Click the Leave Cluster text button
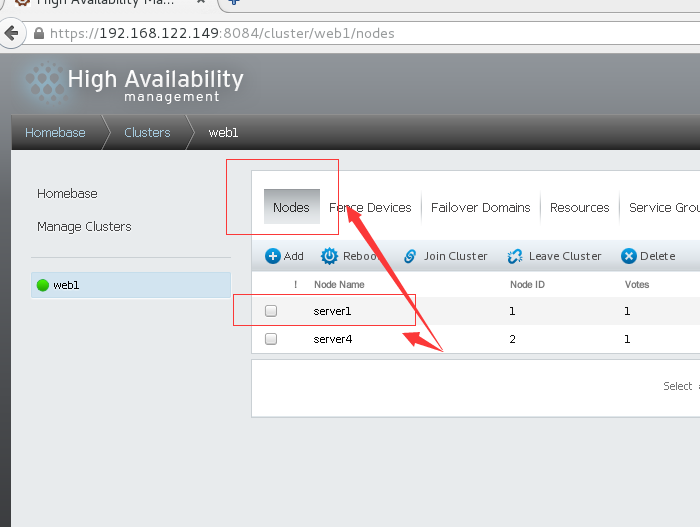This screenshot has height=527, width=700. pos(565,256)
